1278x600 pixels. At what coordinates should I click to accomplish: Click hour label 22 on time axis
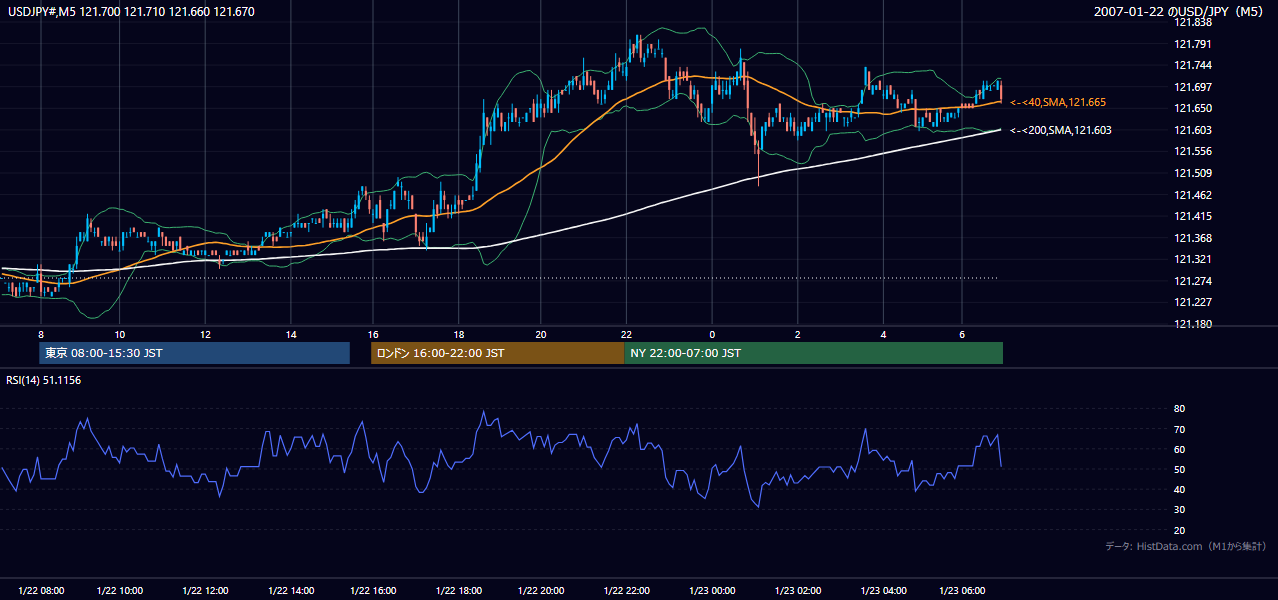(627, 333)
